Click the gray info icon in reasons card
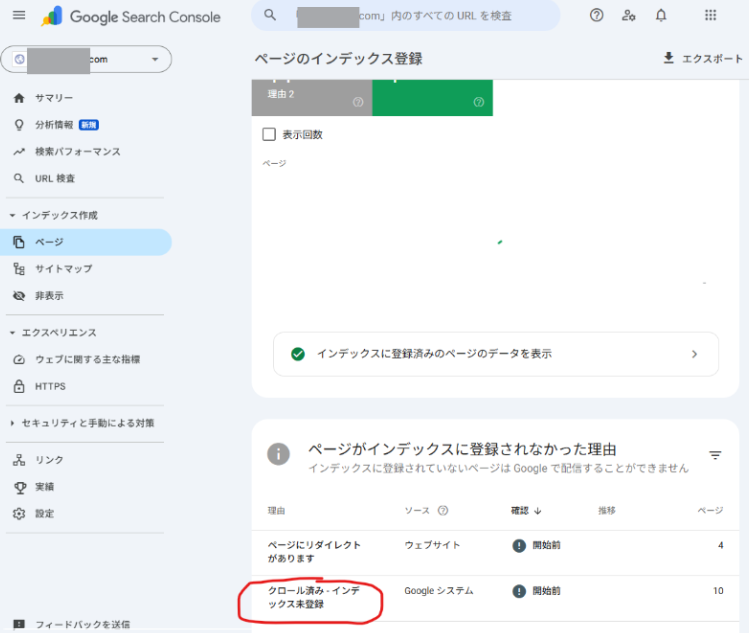The image size is (749, 633). [278, 454]
